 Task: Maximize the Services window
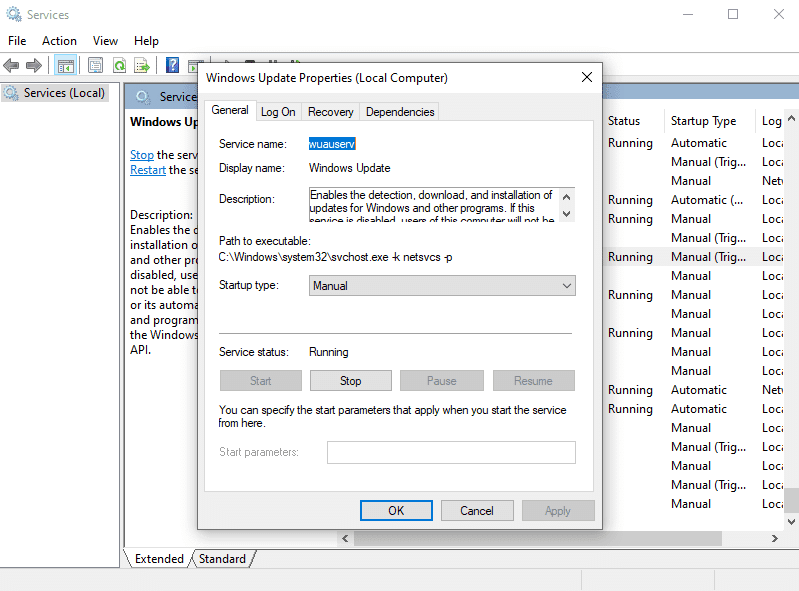tap(733, 14)
